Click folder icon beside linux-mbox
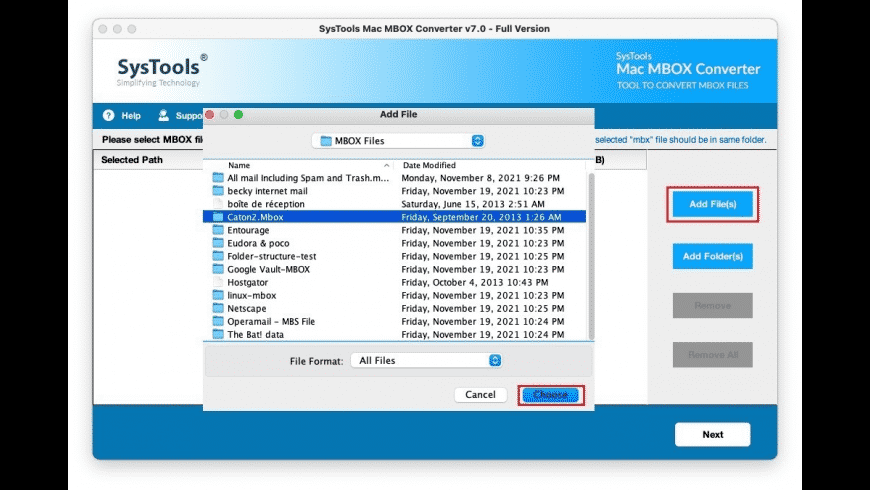870x490 pixels. [x=218, y=295]
